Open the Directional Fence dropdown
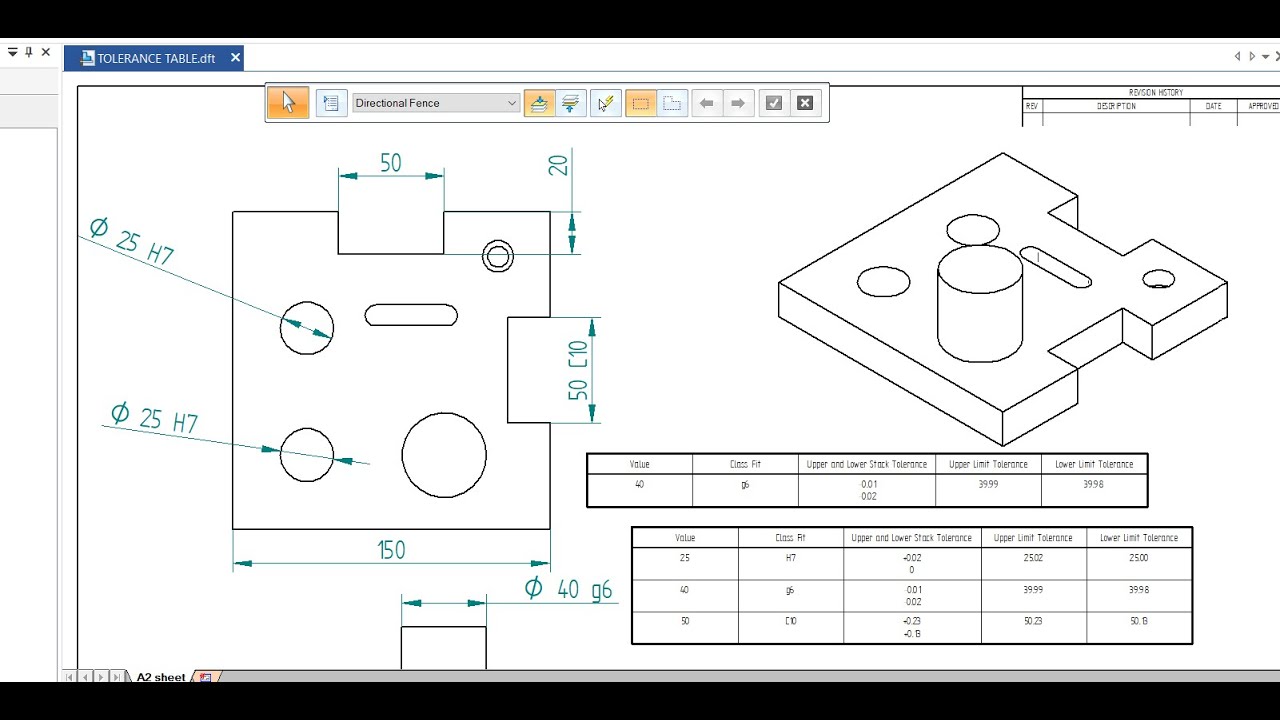This screenshot has height=720, width=1280. click(x=436, y=103)
